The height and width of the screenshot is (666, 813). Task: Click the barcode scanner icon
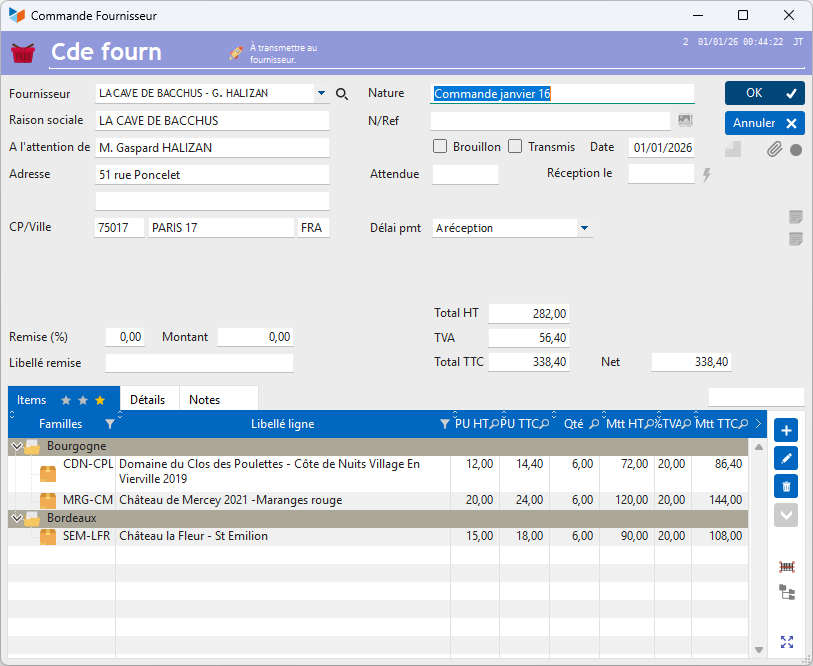click(x=787, y=566)
